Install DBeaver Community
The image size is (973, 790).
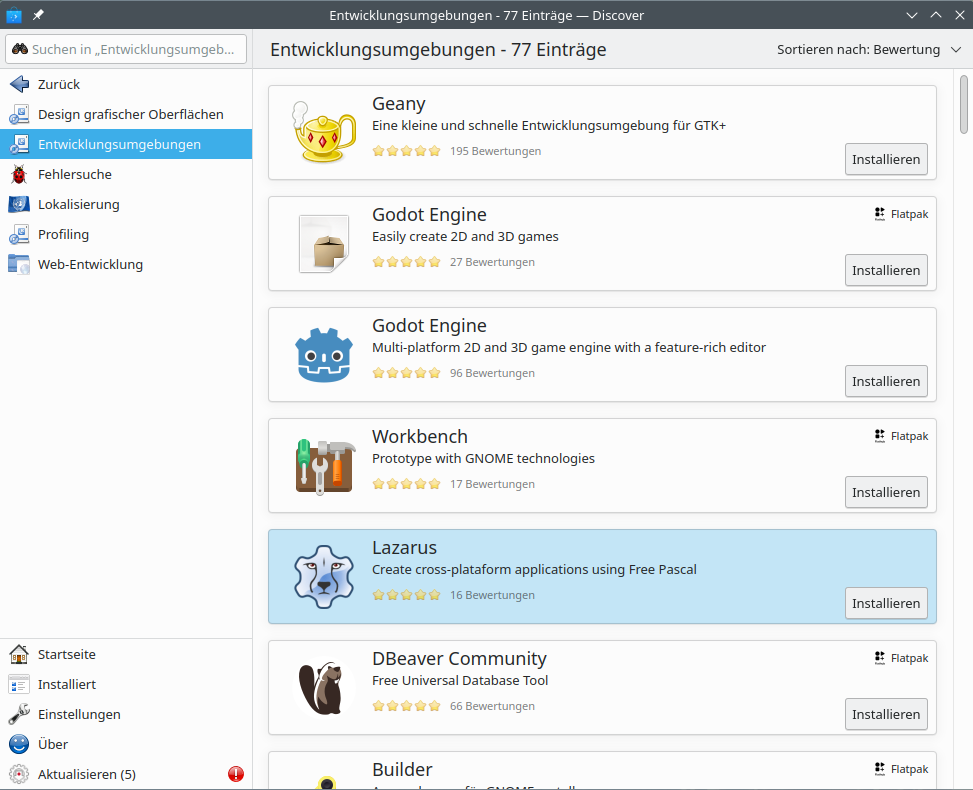[x=886, y=714]
